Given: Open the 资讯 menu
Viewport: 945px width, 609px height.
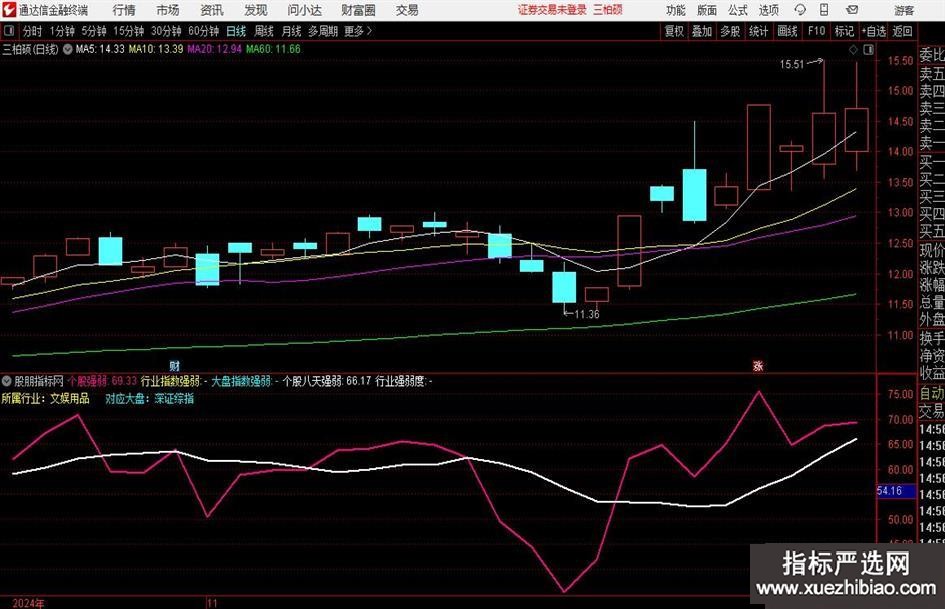Looking at the screenshot, I should (212, 10).
